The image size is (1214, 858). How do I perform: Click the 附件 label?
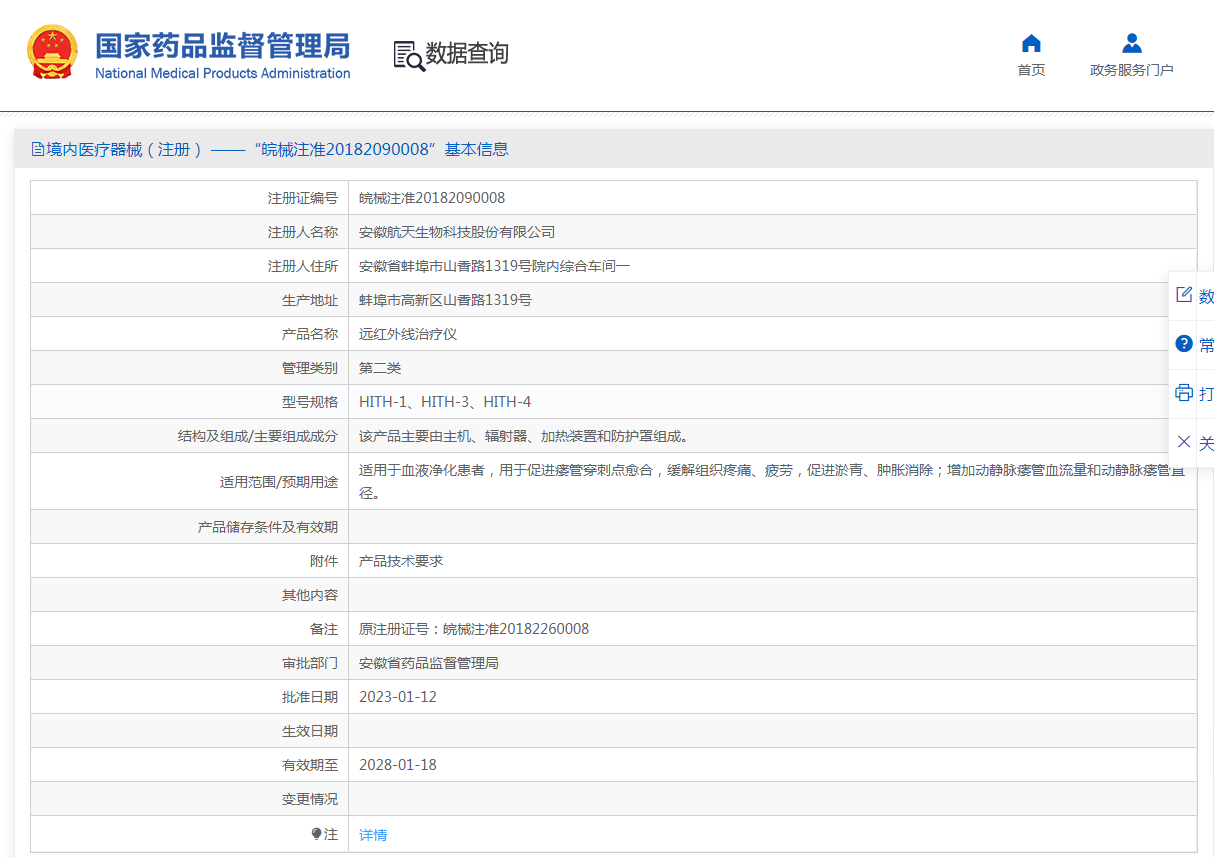(324, 561)
